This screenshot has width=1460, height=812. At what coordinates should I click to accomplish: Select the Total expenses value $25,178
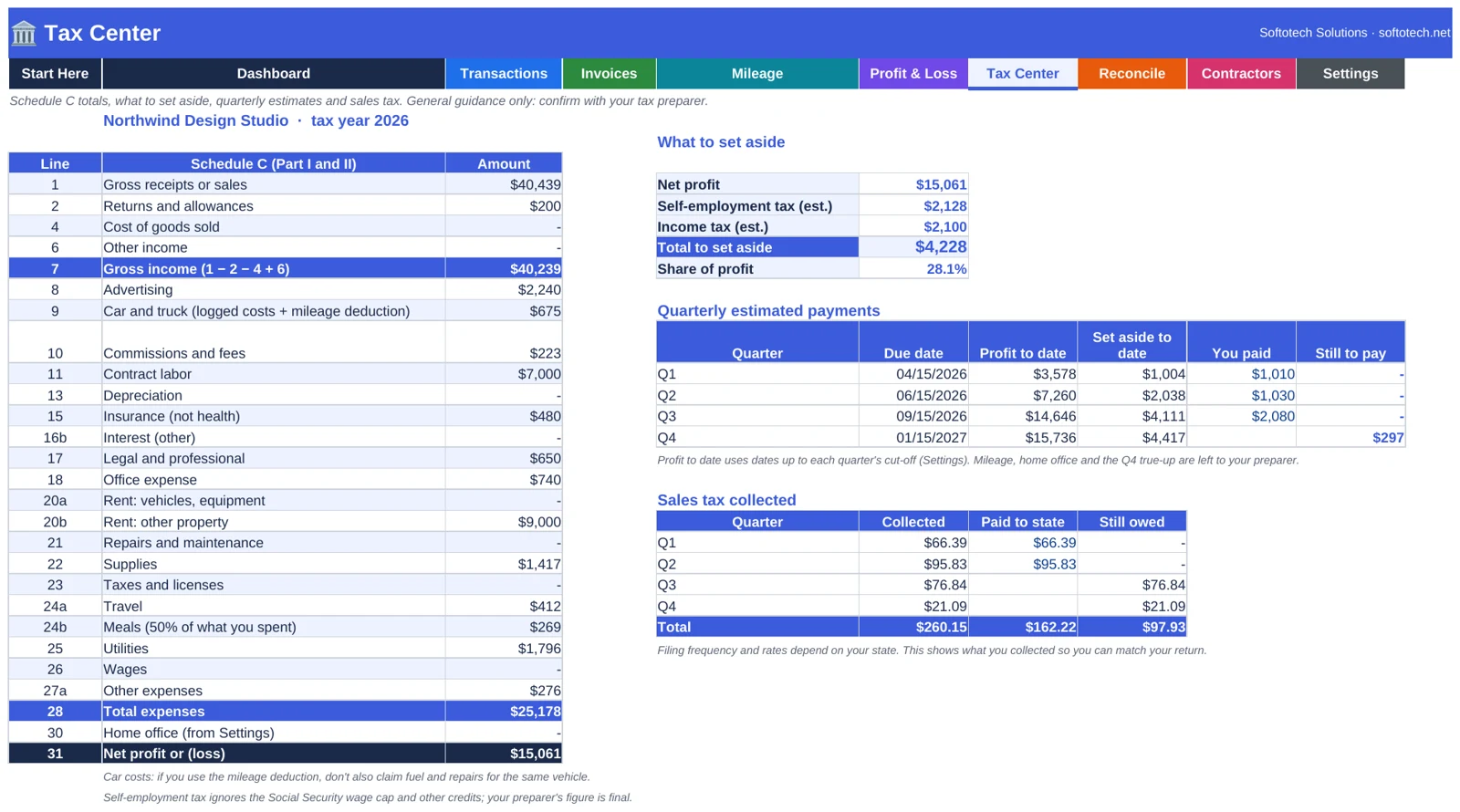(504, 712)
